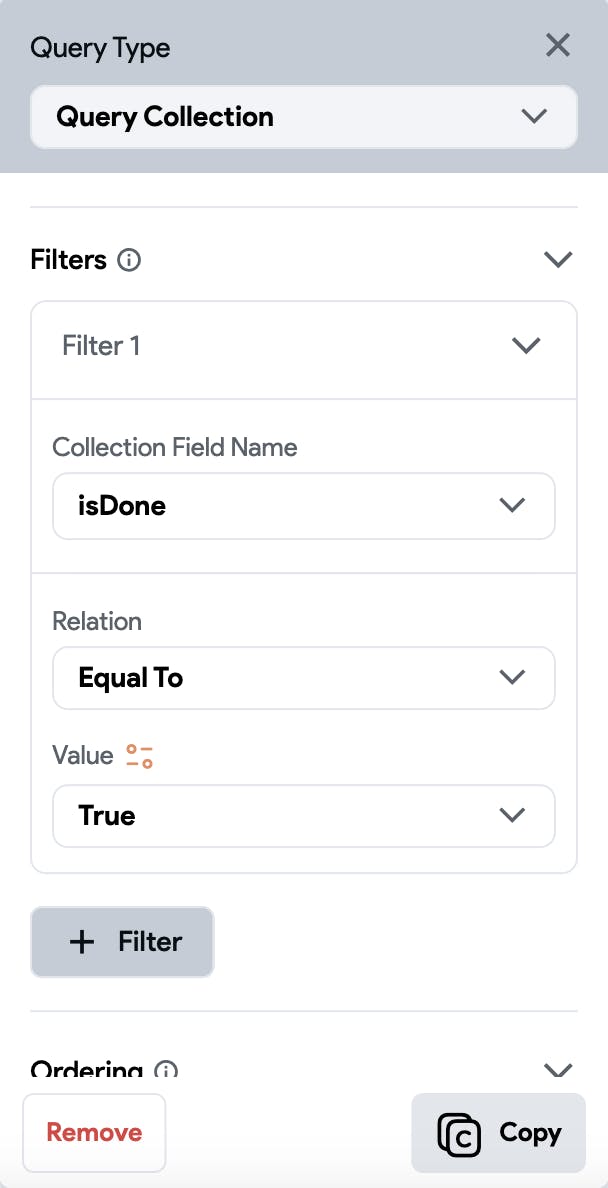Click the copy icon in Copy button
The height and width of the screenshot is (1188, 608).
pyautogui.click(x=459, y=1133)
